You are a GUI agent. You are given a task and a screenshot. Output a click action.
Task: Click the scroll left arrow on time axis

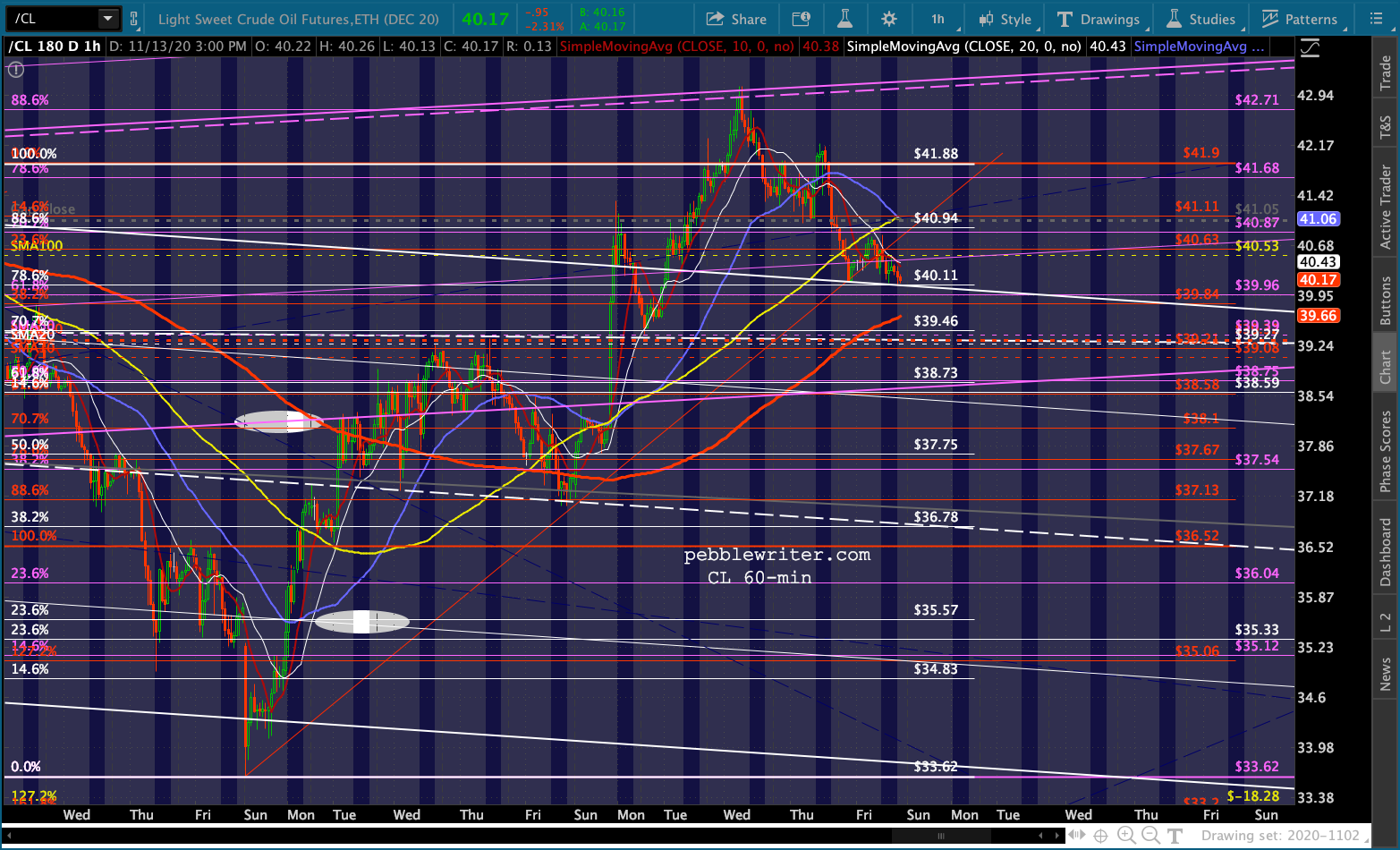(x=1042, y=836)
